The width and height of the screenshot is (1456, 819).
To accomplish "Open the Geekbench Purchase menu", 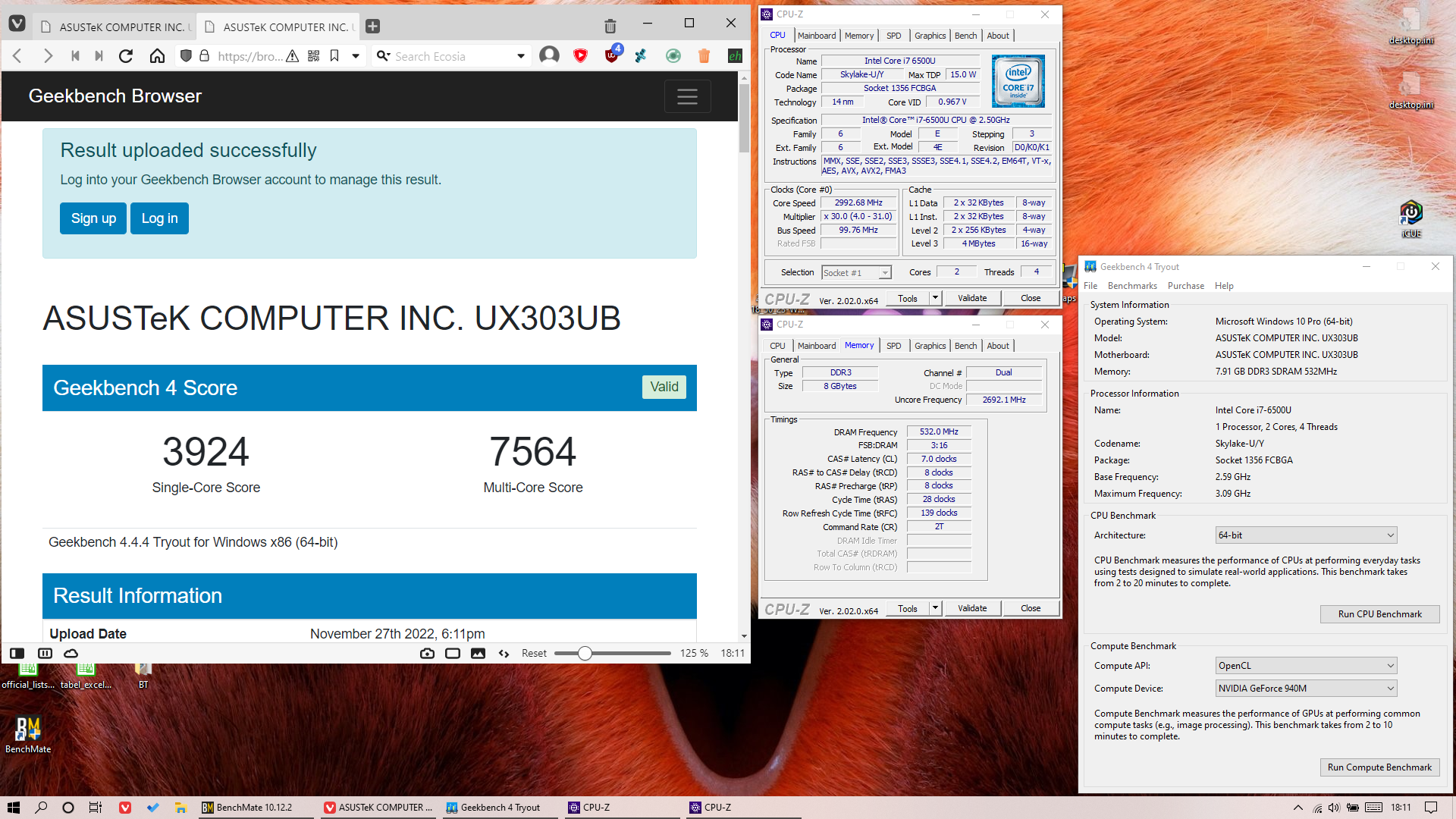I will point(1185,286).
